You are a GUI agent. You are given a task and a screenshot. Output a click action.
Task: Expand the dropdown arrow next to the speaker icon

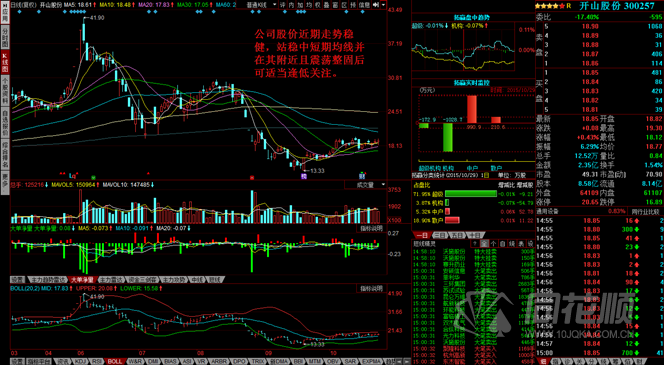pos(383,5)
